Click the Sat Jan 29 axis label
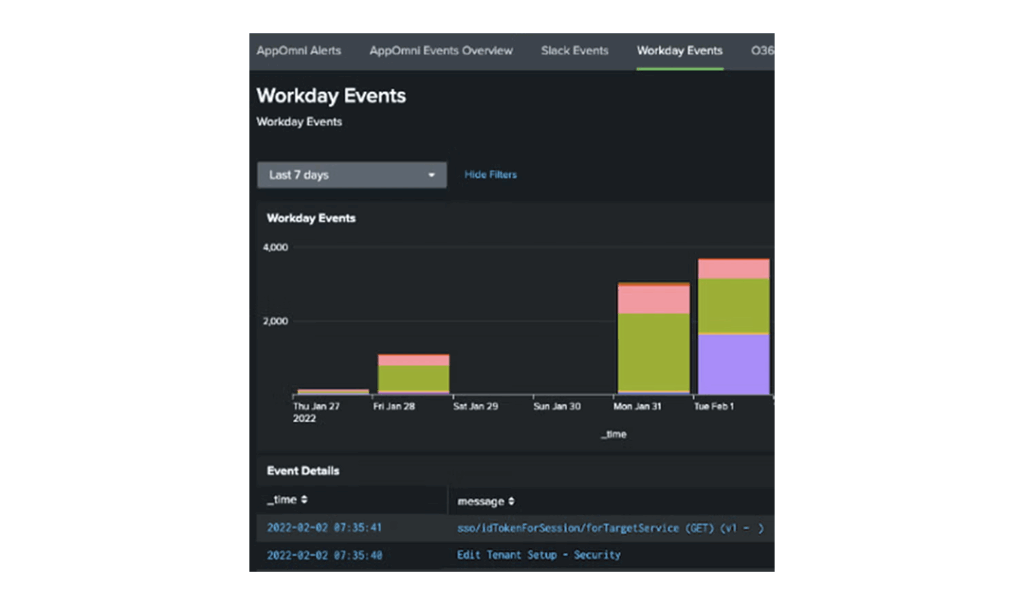This screenshot has height=605, width=1024. (475, 406)
